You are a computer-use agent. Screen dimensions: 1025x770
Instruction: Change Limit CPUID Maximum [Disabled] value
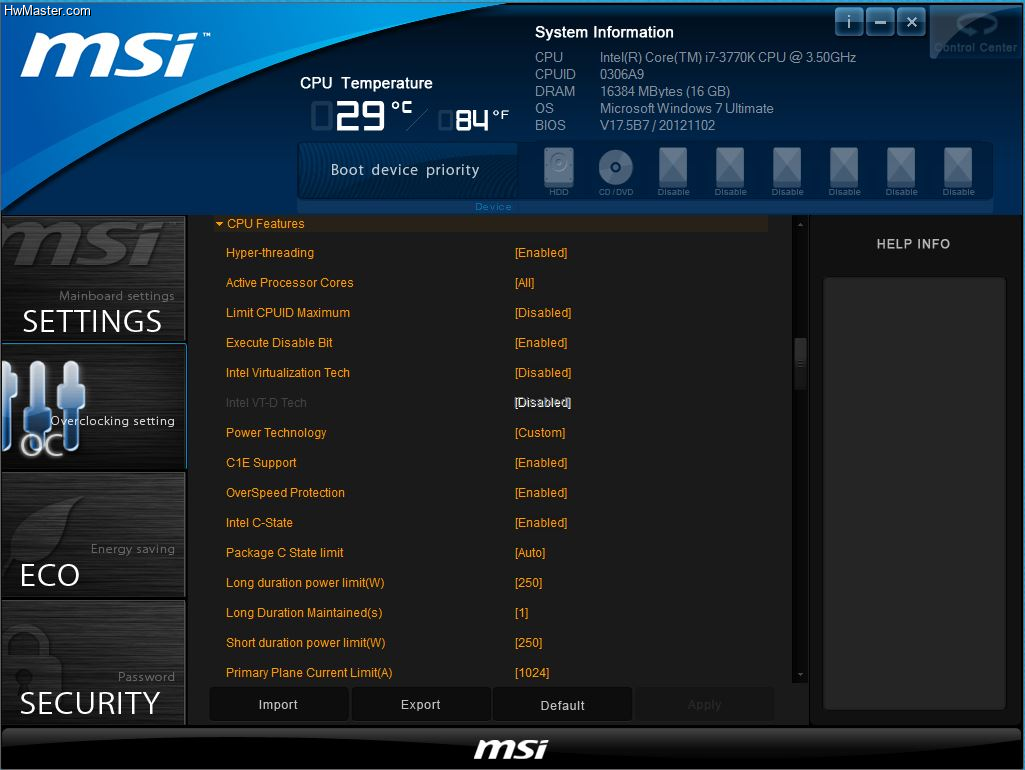[x=543, y=313]
